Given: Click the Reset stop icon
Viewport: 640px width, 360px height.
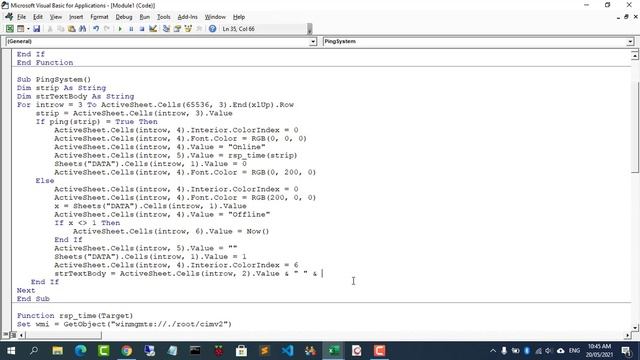Looking at the screenshot, I should (142, 29).
